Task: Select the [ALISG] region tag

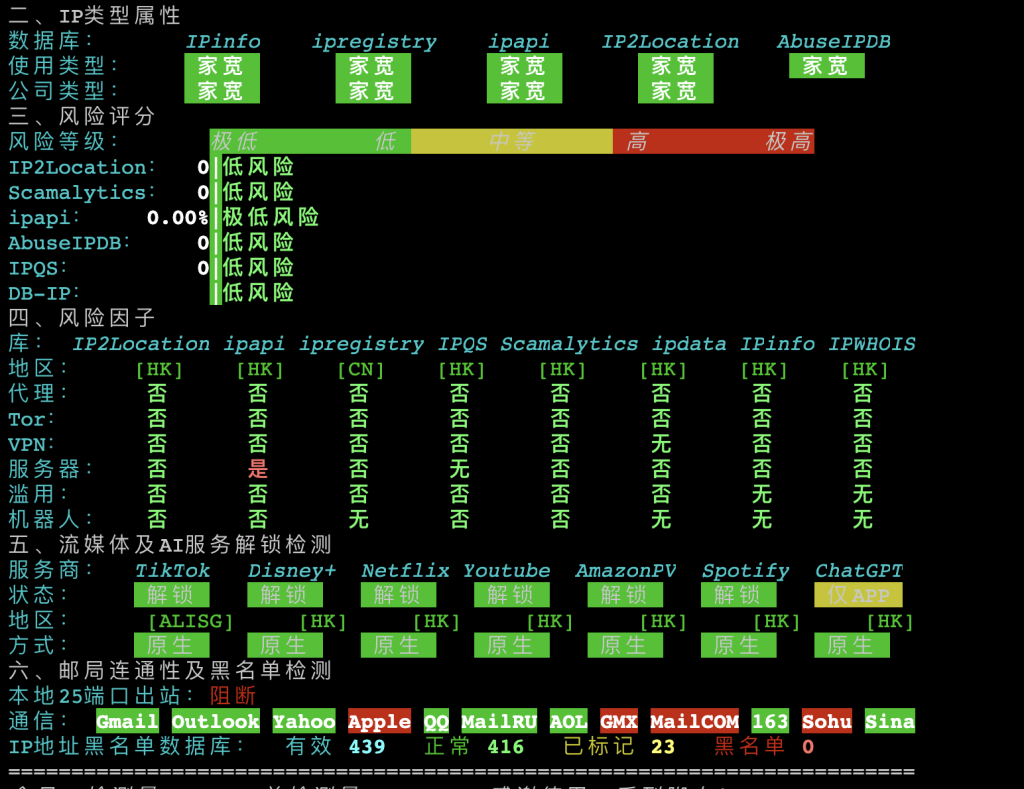Action: (190, 621)
